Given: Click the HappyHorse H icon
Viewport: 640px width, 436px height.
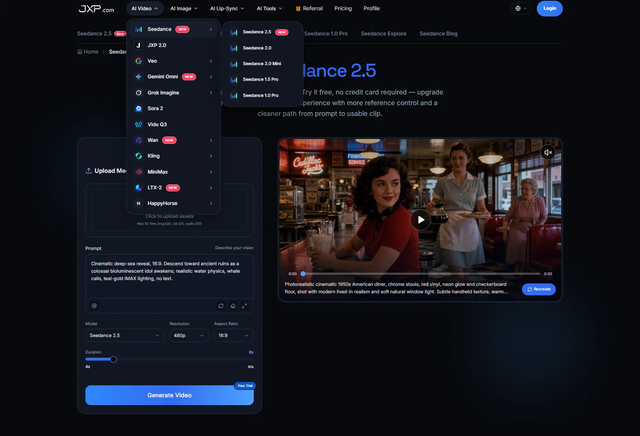Looking at the screenshot, I should 139,203.
